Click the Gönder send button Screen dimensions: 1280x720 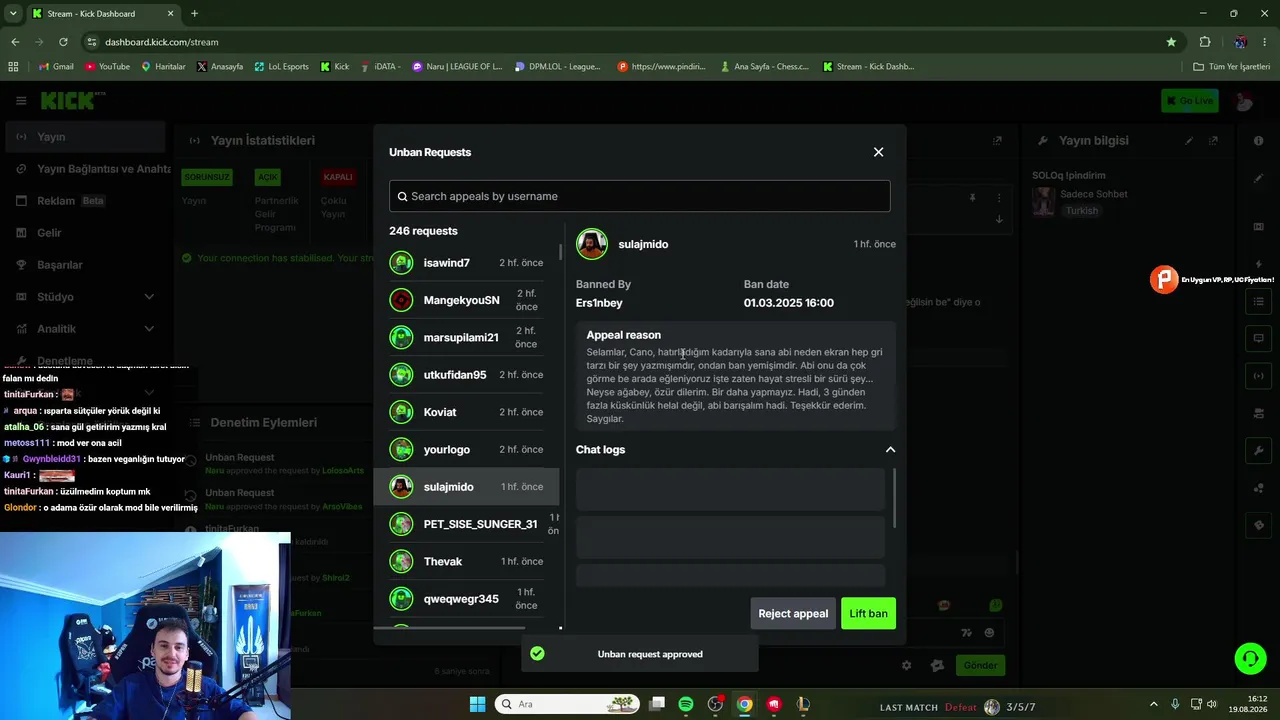point(980,665)
